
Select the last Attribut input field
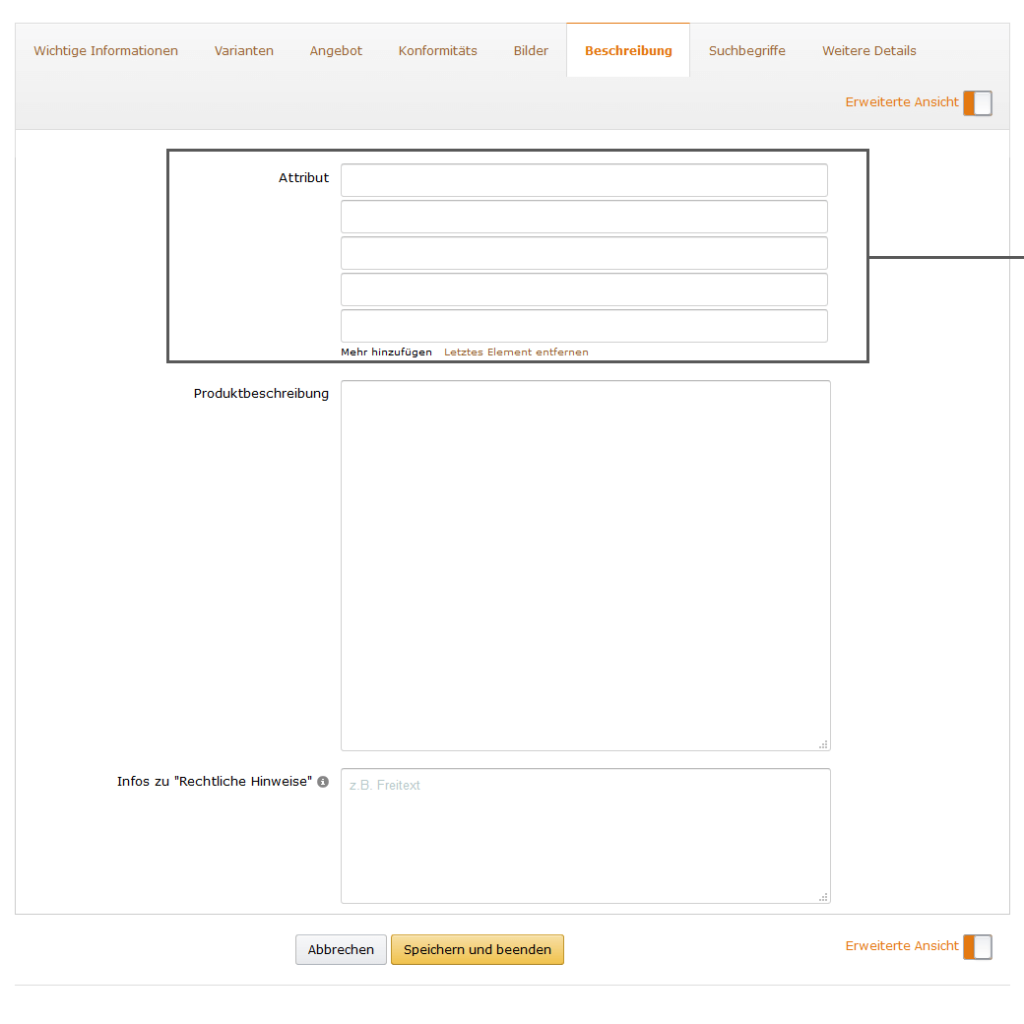coord(584,326)
